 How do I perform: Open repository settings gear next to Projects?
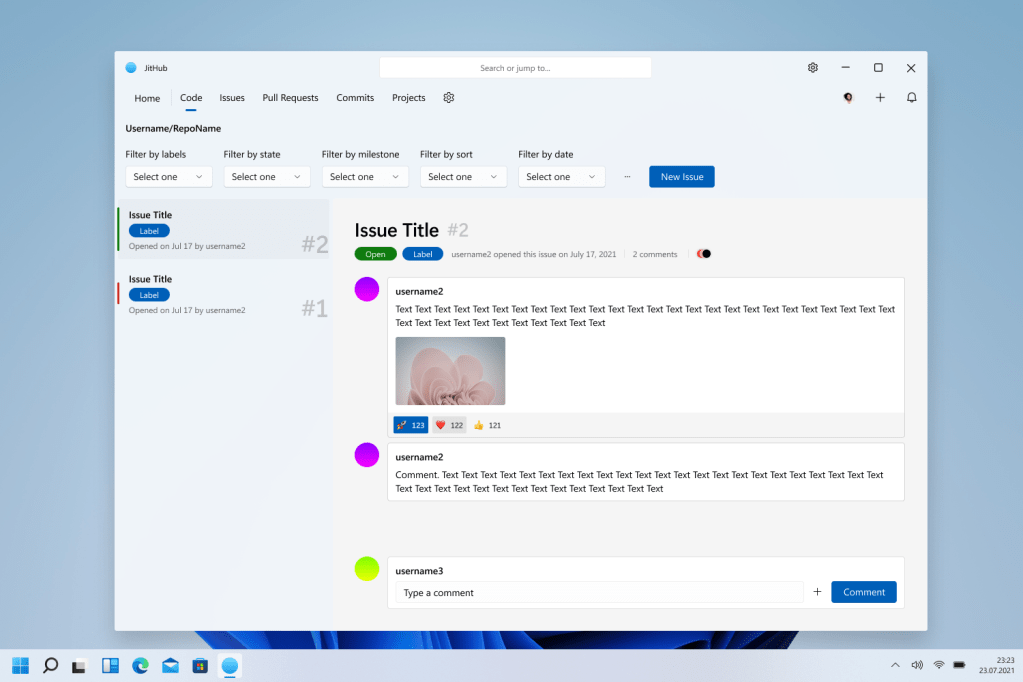[x=449, y=98]
